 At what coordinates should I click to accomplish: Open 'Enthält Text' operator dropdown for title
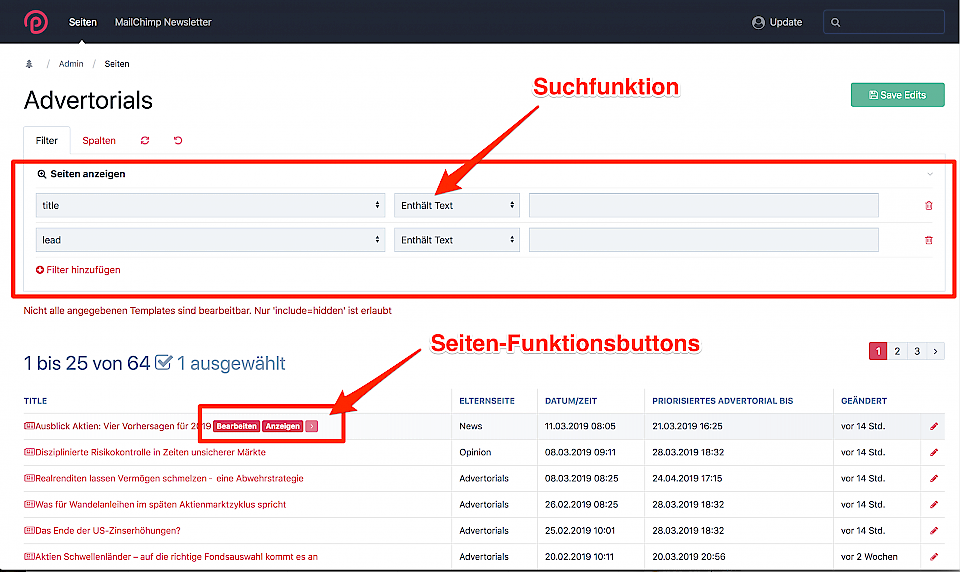coord(456,205)
